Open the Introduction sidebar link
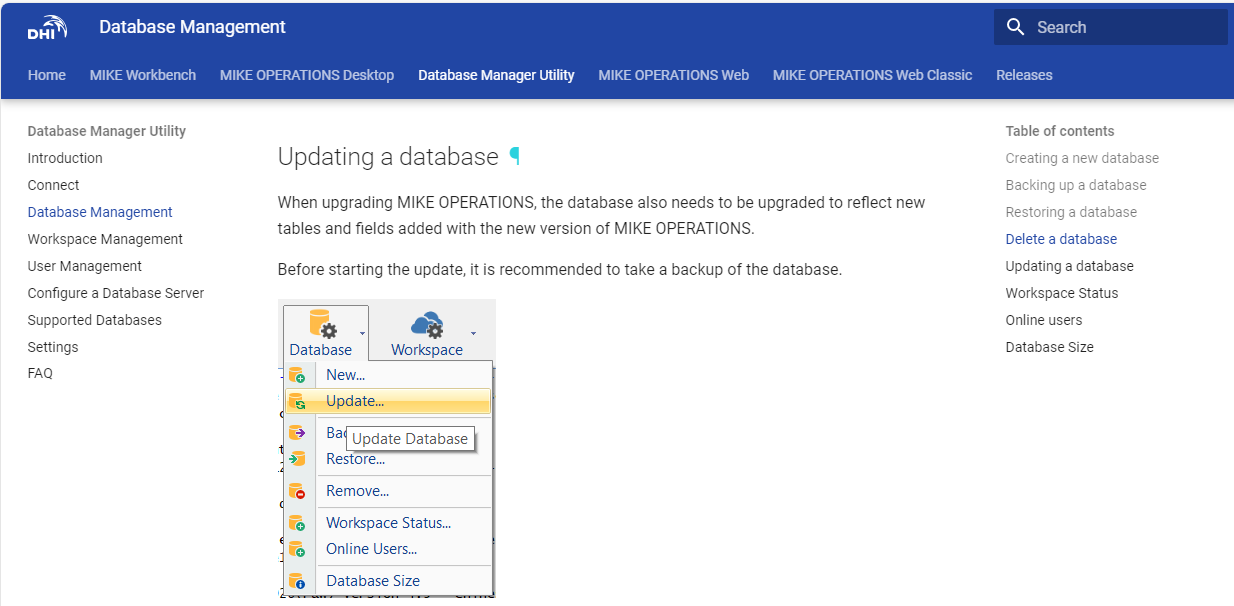Viewport: 1234px width, 606px height. click(65, 158)
